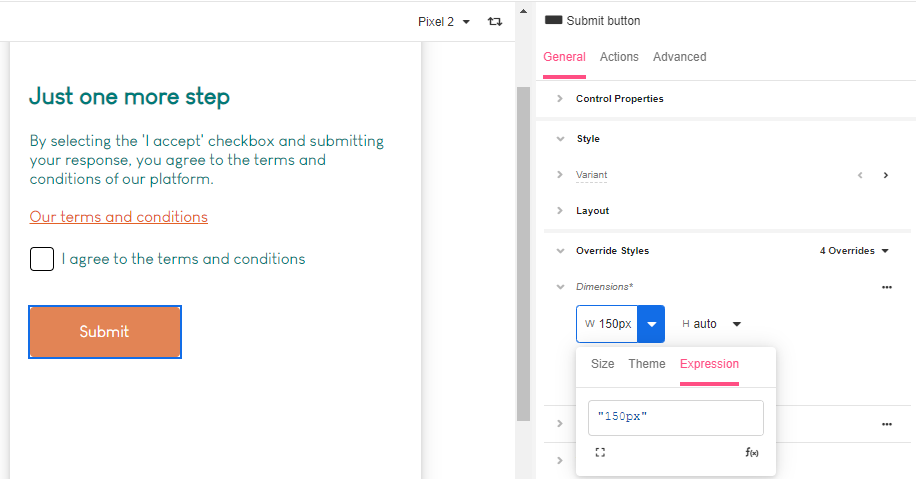Screen dimensions: 916x479
Task: Rotate the device preview orientation
Action: pyautogui.click(x=495, y=22)
